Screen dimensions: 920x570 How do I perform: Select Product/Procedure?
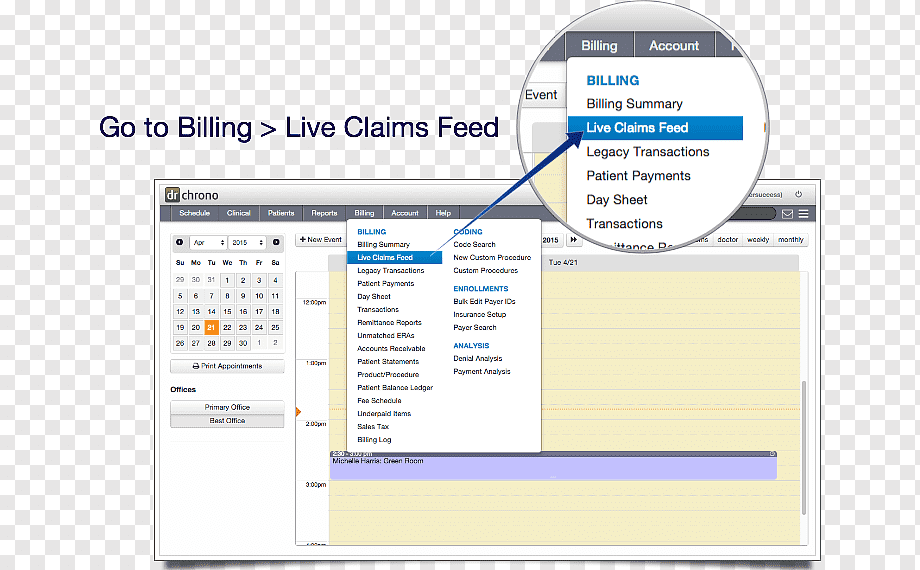[388, 375]
